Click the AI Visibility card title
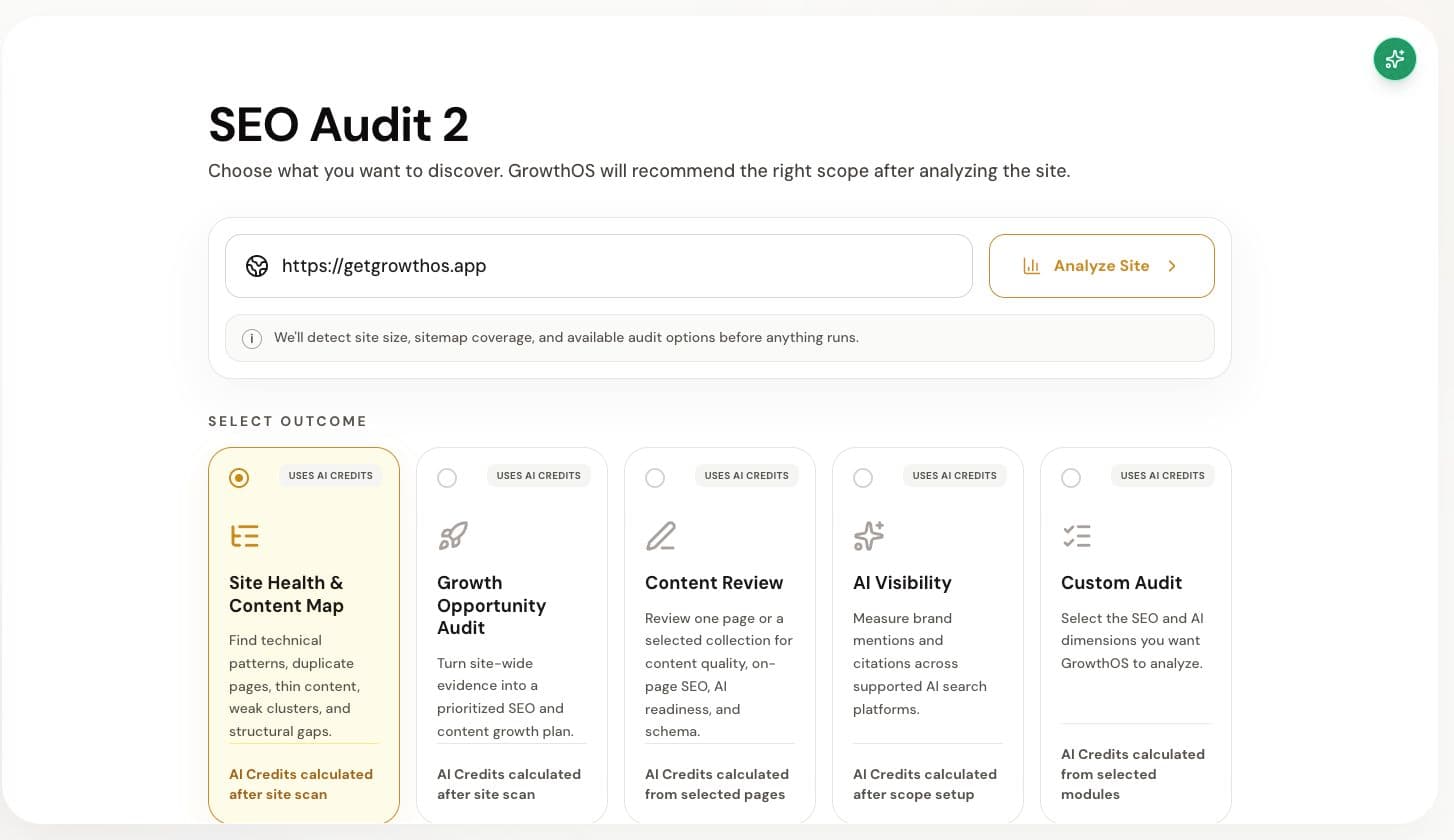Screen dimensions: 1454x840 902,583
